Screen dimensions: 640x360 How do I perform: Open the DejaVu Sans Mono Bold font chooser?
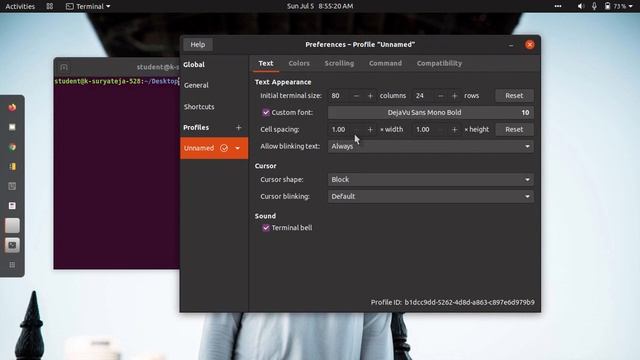point(431,113)
